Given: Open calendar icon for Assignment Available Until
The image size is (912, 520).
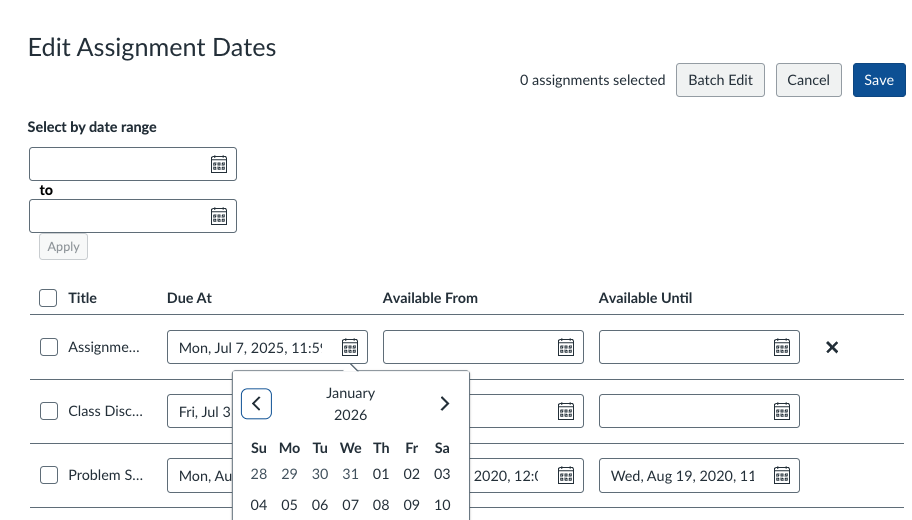Looking at the screenshot, I should [x=782, y=348].
